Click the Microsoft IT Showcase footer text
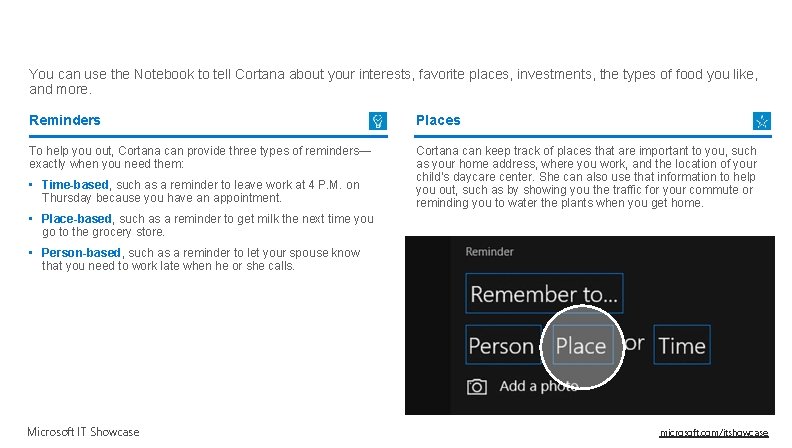Image resolution: width=792 pixels, height=448 pixels. [x=83, y=432]
